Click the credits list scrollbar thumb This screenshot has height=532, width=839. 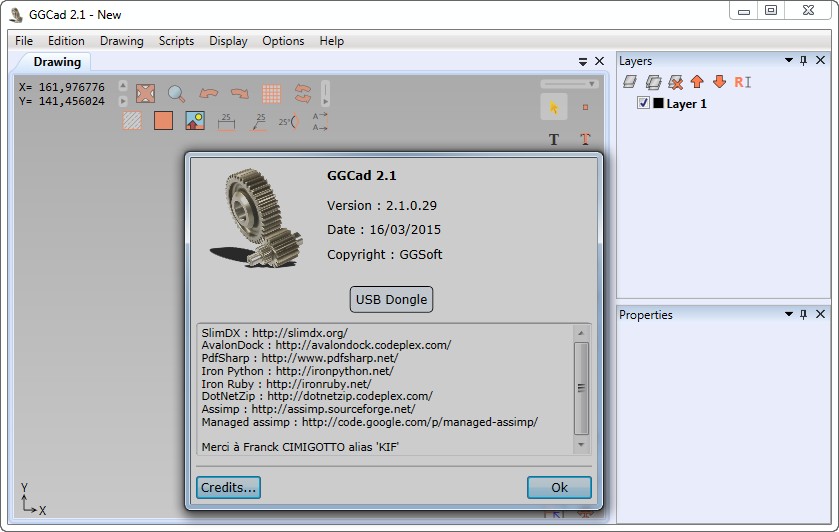(x=581, y=389)
